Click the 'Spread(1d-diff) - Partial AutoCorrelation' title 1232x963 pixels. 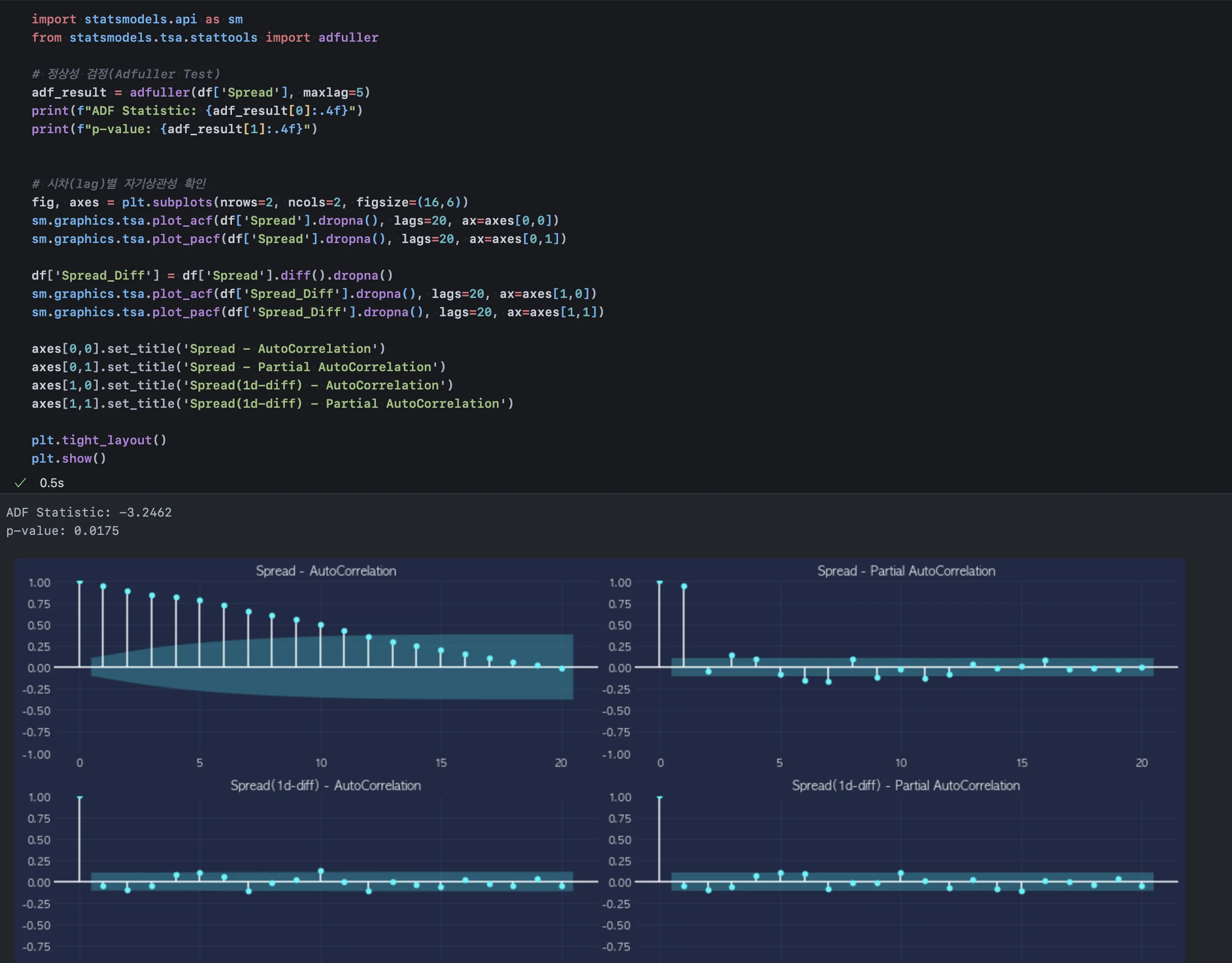pos(906,785)
